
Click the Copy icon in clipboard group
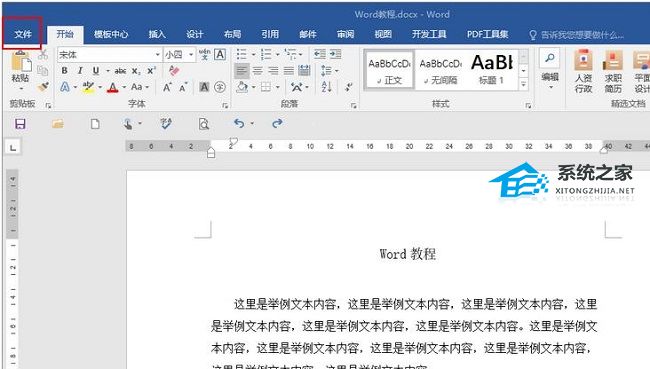click(x=43, y=70)
